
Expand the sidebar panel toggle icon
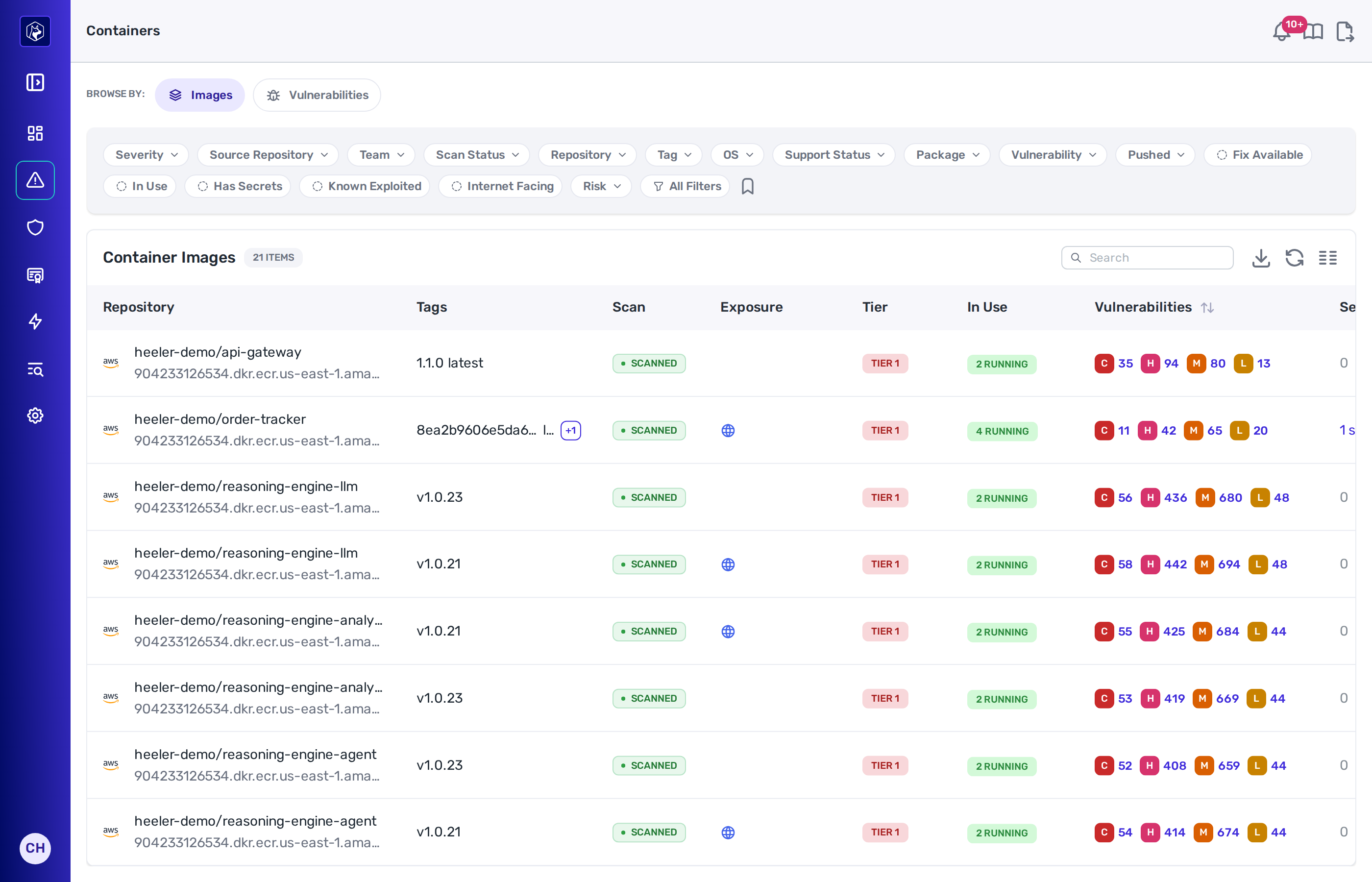[35, 82]
